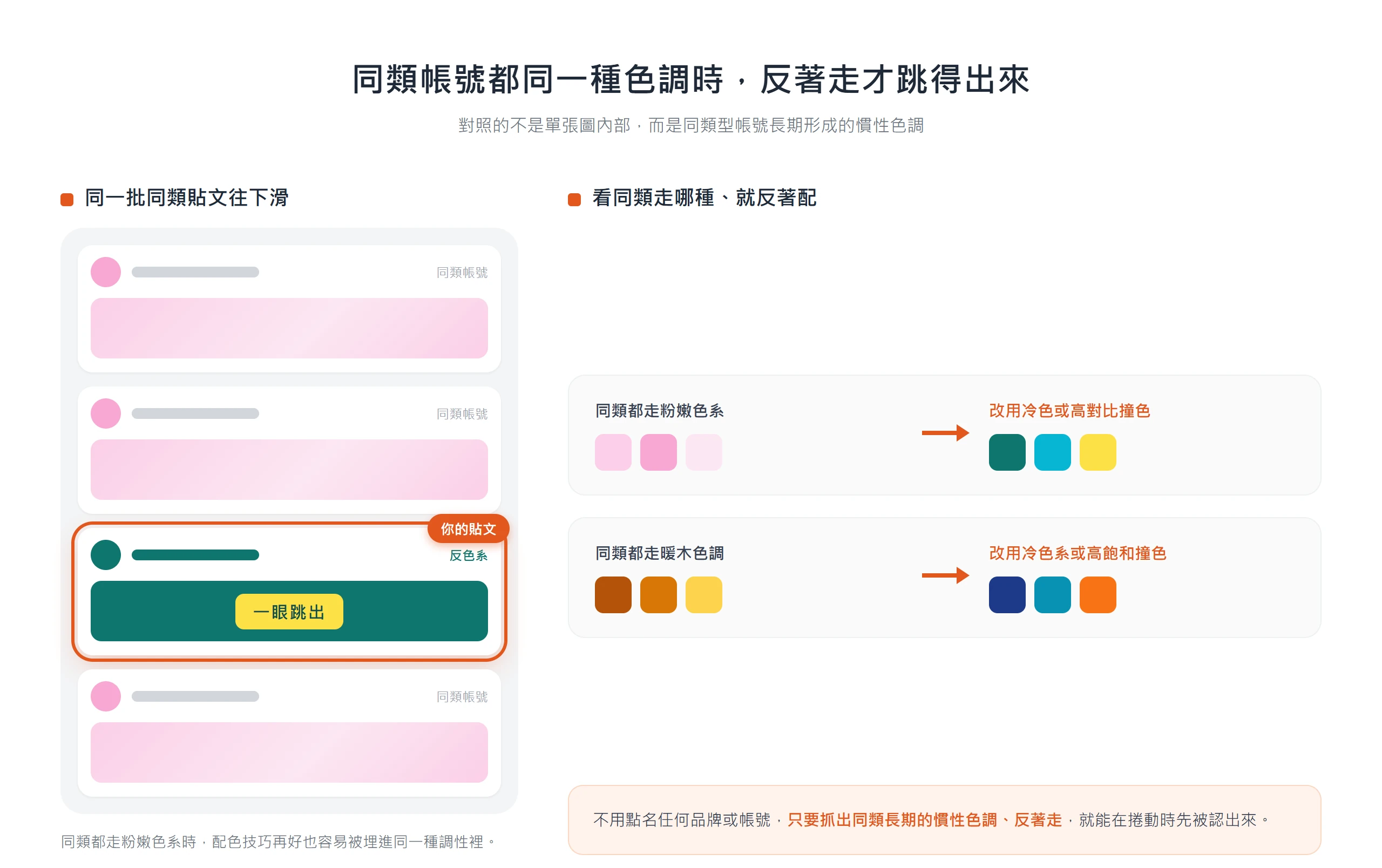
Task: Click 同類帳號 label in first feed card
Action: click(462, 273)
